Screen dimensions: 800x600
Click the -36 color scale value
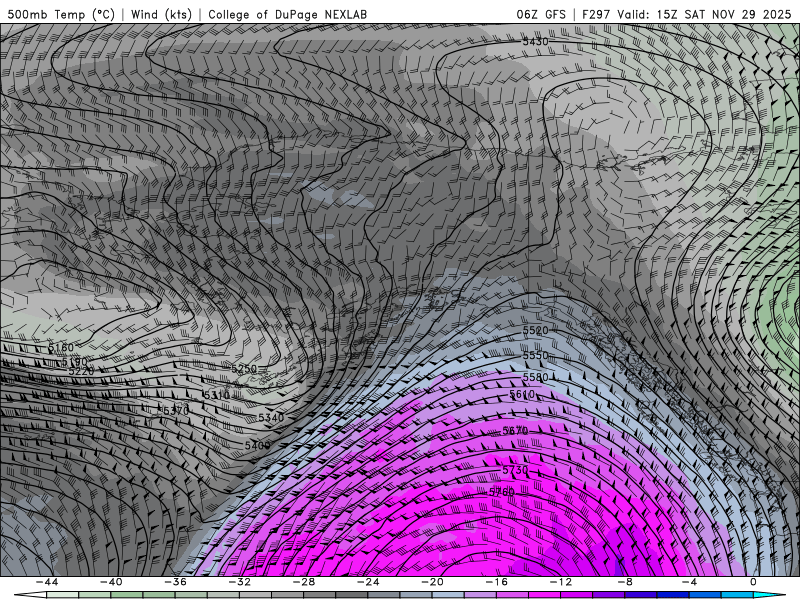(x=175, y=582)
